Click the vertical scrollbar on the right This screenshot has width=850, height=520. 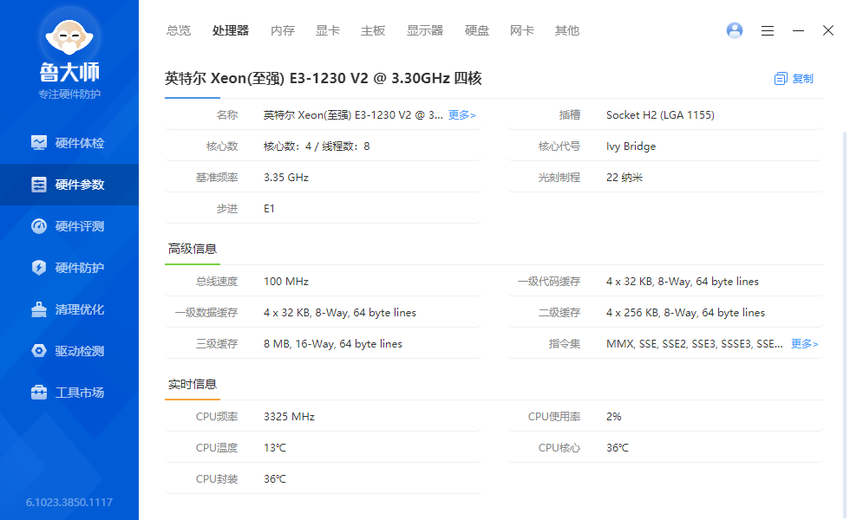(x=844, y=323)
